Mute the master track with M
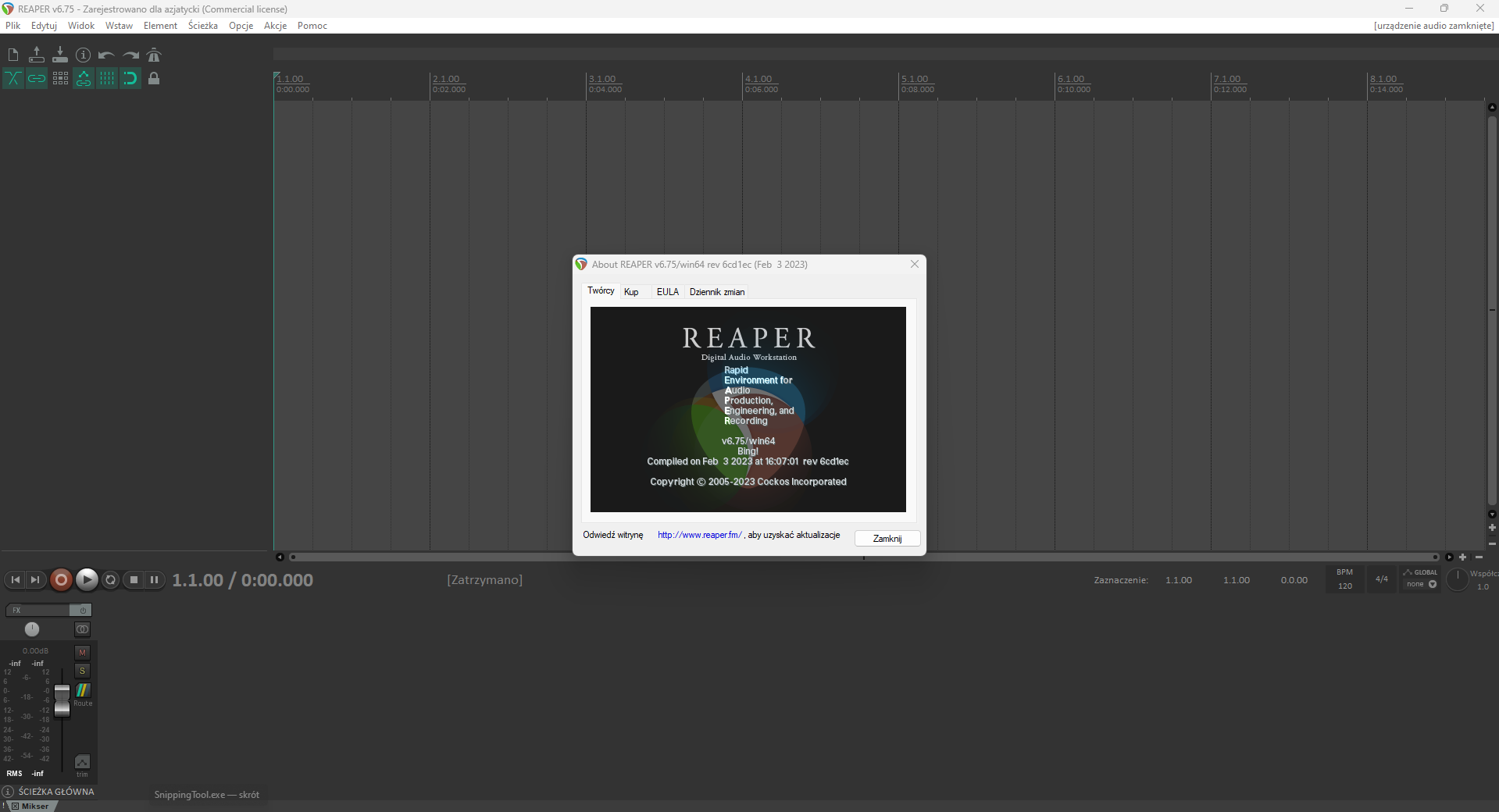 pos(82,652)
